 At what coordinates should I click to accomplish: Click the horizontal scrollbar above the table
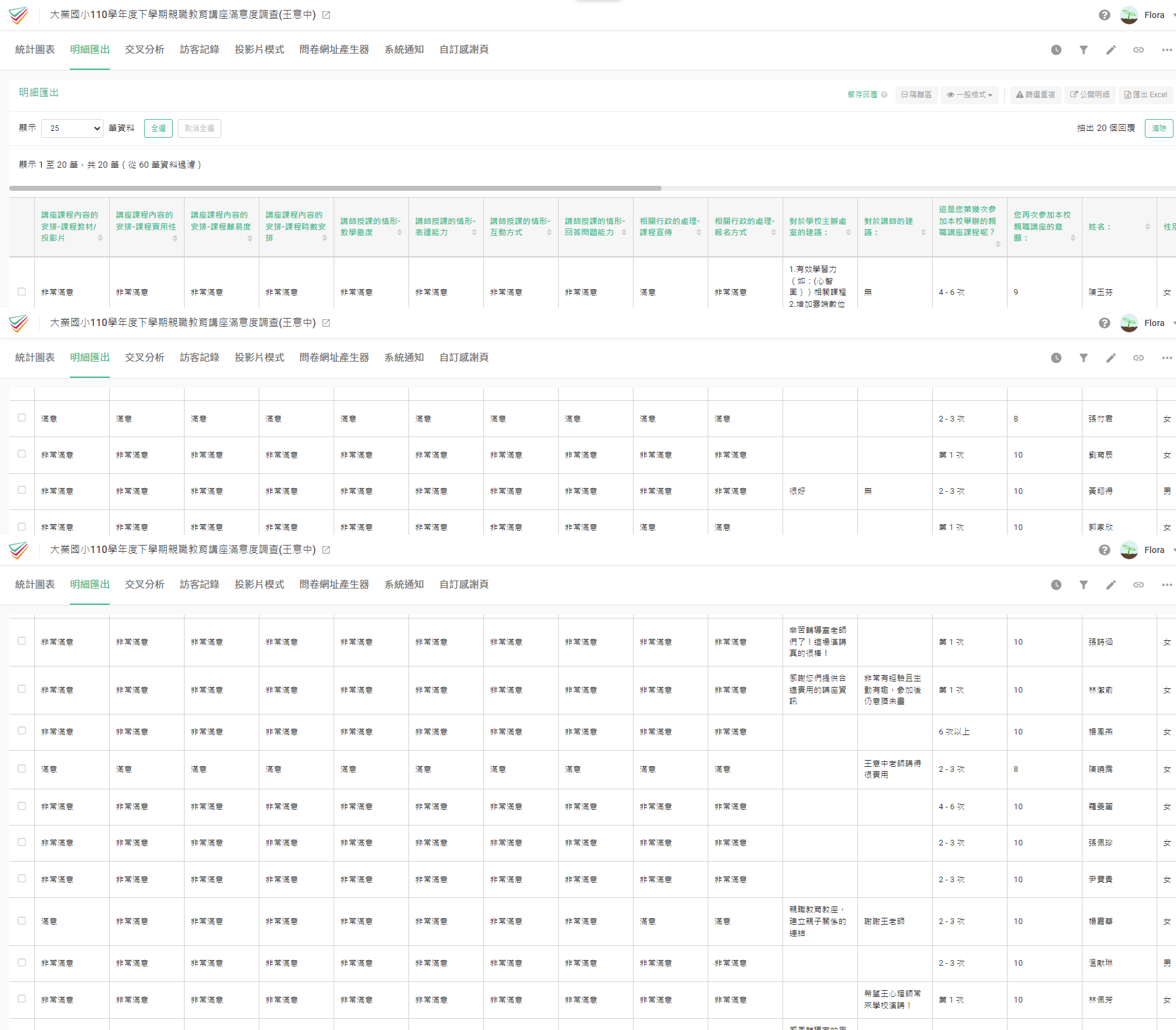335,188
